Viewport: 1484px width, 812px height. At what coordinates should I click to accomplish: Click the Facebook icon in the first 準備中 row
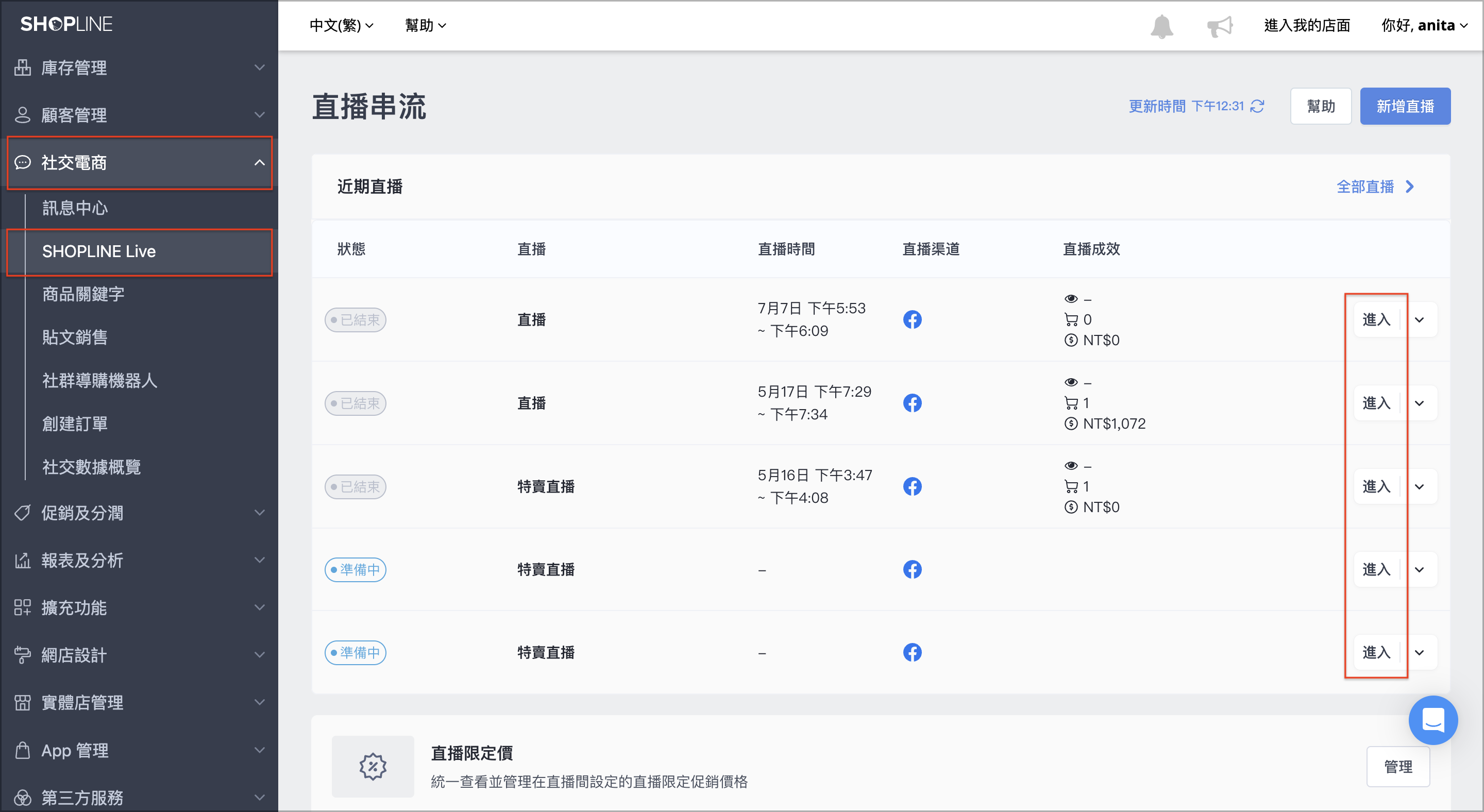(x=912, y=569)
